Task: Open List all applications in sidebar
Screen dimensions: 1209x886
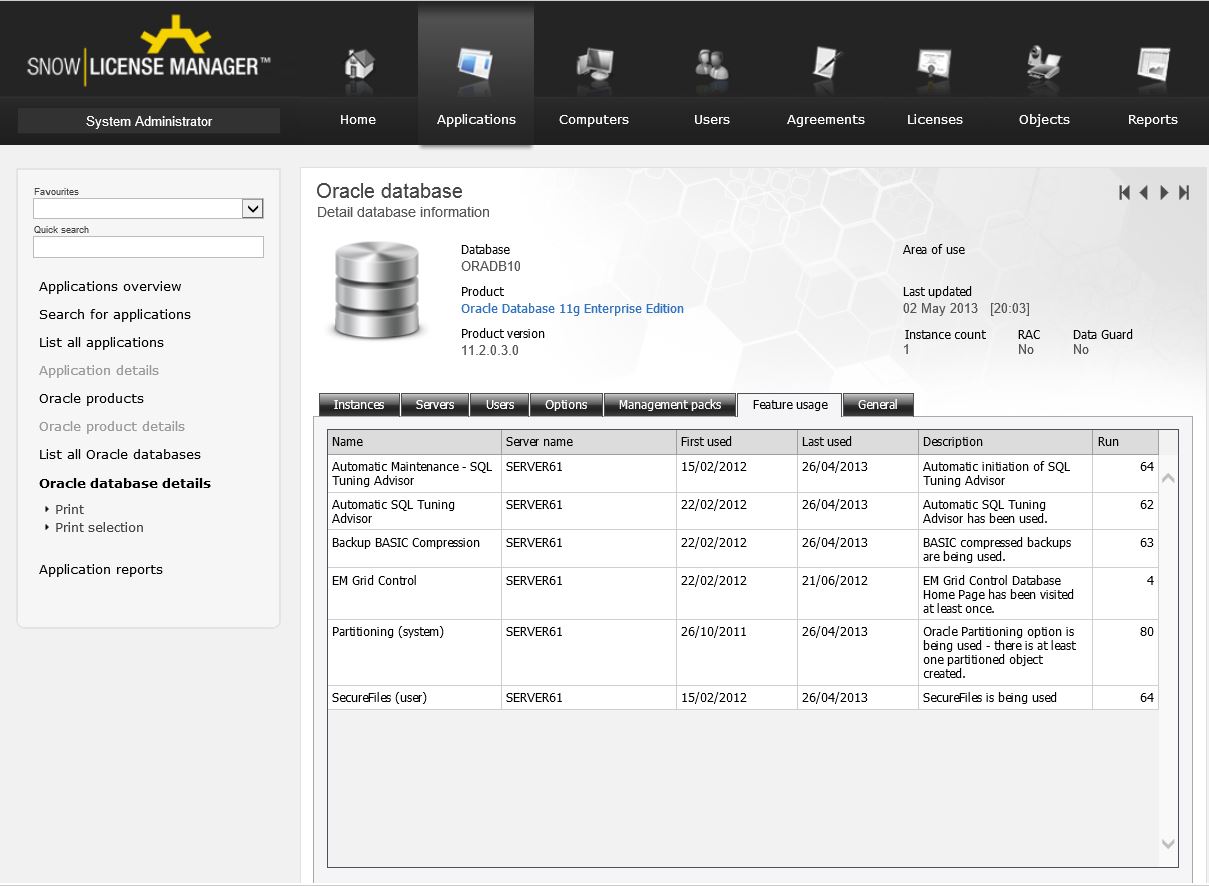Action: 101,342
